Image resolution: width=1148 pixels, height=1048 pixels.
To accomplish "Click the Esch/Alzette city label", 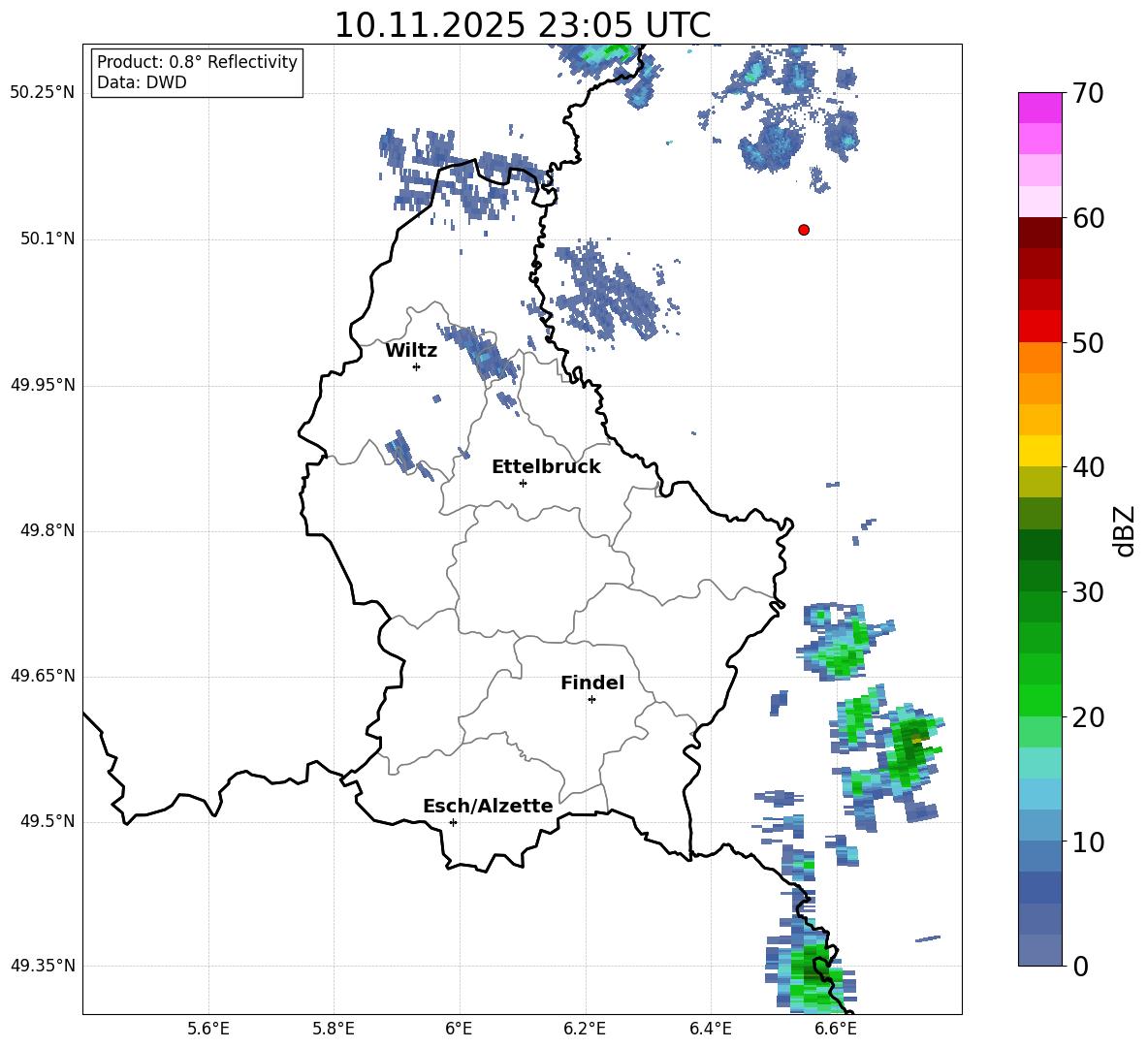I will (x=488, y=806).
